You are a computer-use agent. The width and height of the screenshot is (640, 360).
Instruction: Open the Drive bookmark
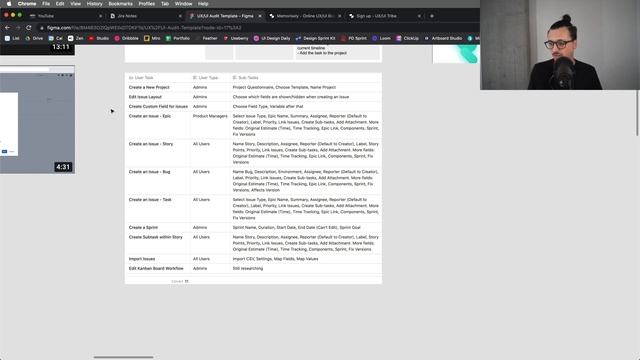(x=34, y=38)
